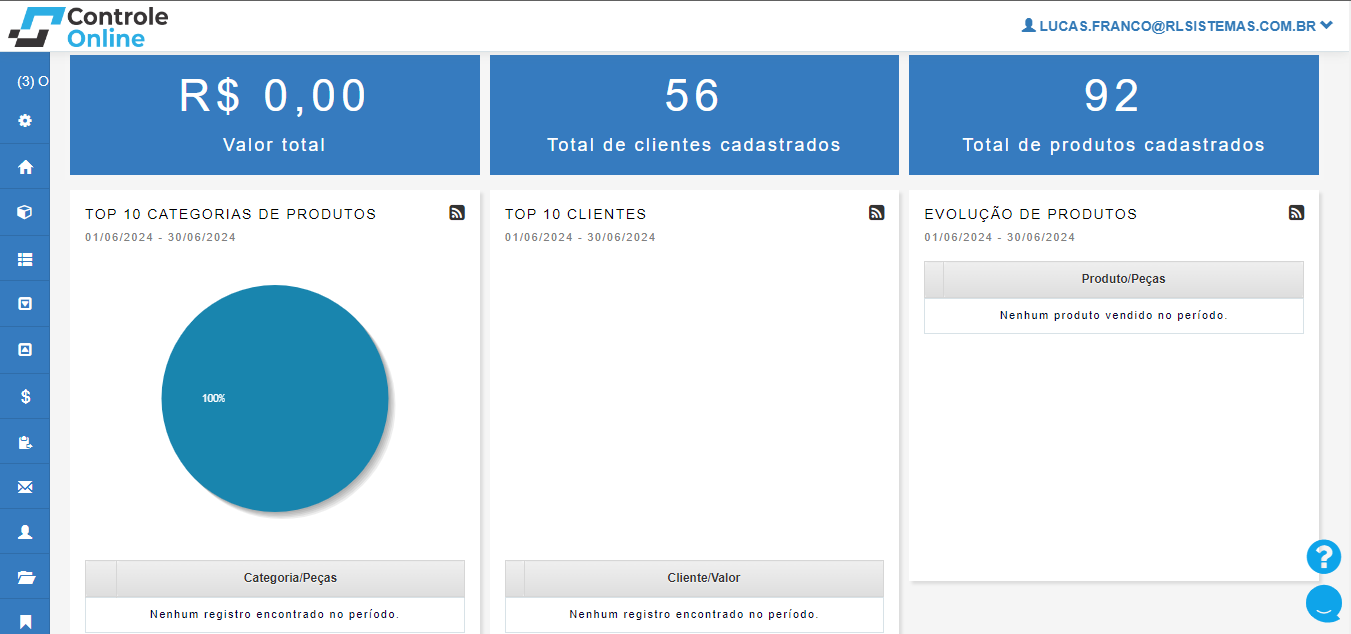Click the feed icon on Evolução de Produtos
This screenshot has width=1351, height=634.
1296,212
